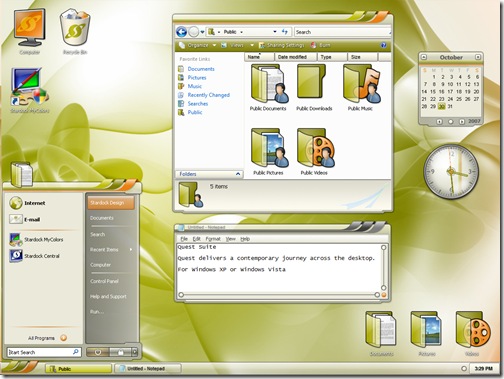Open Format menu in Notepad

click(213, 239)
